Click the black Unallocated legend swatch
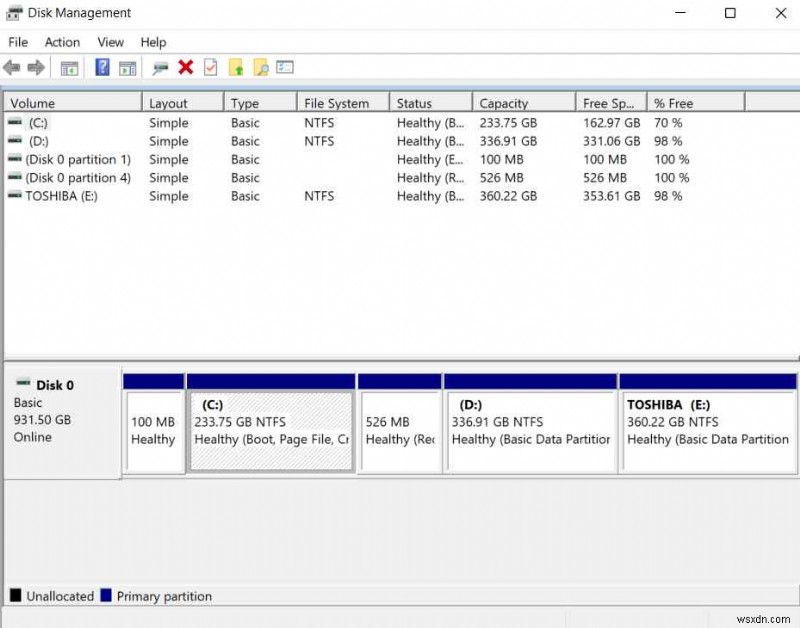Viewport: 800px width, 628px height. click(16, 595)
